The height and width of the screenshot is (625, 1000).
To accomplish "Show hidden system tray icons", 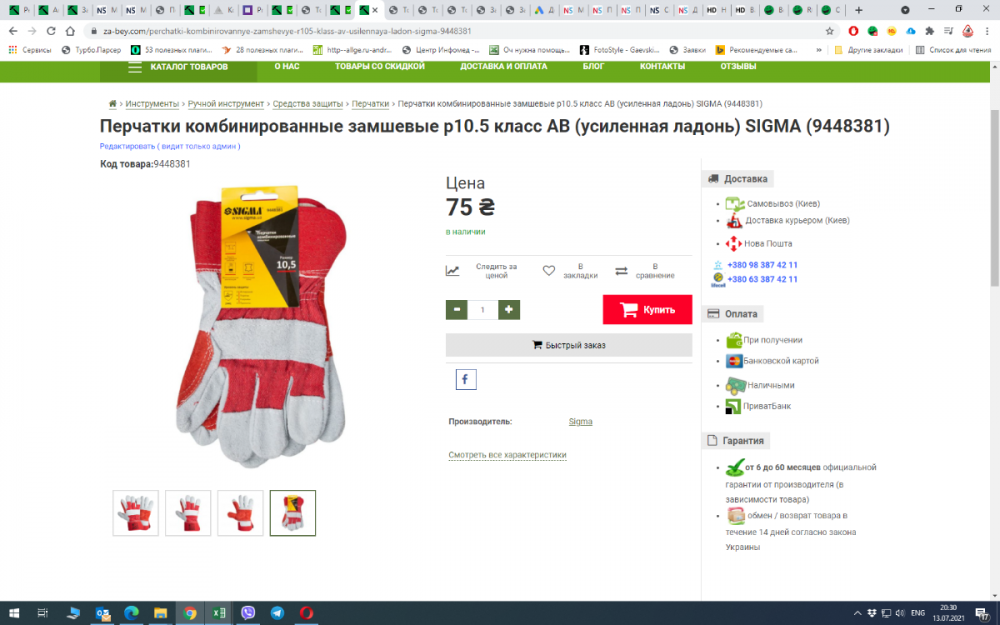I will tap(858, 614).
